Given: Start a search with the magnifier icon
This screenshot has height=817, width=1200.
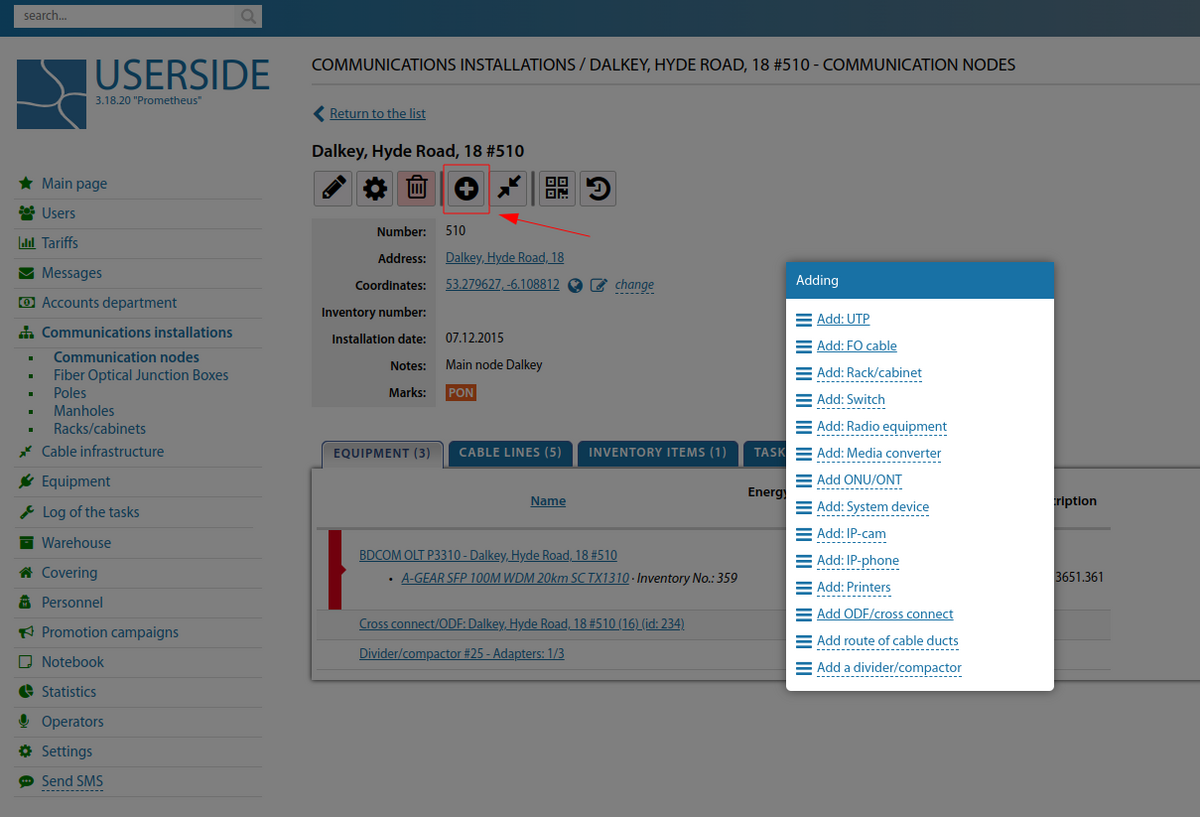Looking at the screenshot, I should [x=247, y=17].
